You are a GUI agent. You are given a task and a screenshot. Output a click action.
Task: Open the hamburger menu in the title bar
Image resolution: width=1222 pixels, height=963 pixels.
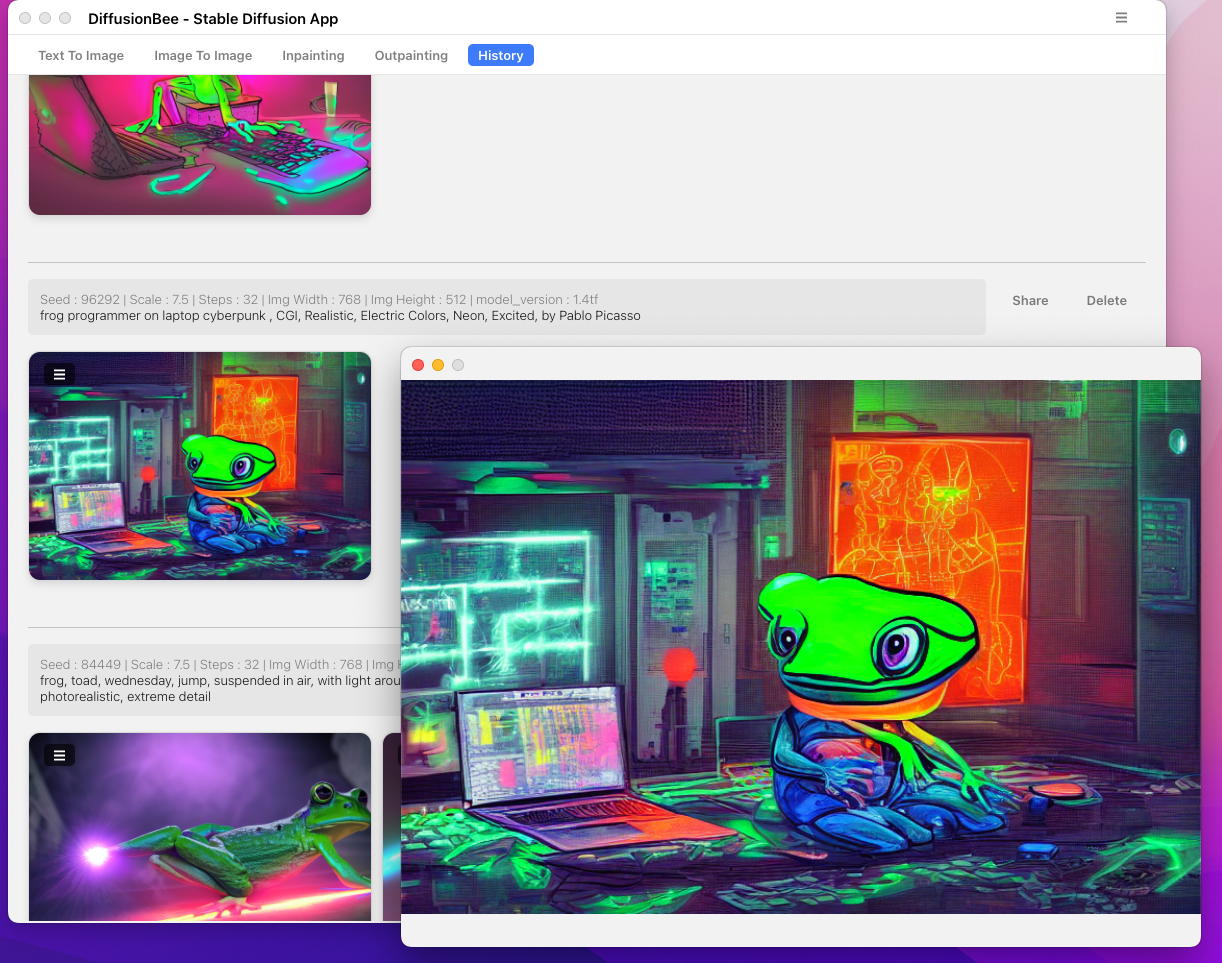tap(1121, 18)
